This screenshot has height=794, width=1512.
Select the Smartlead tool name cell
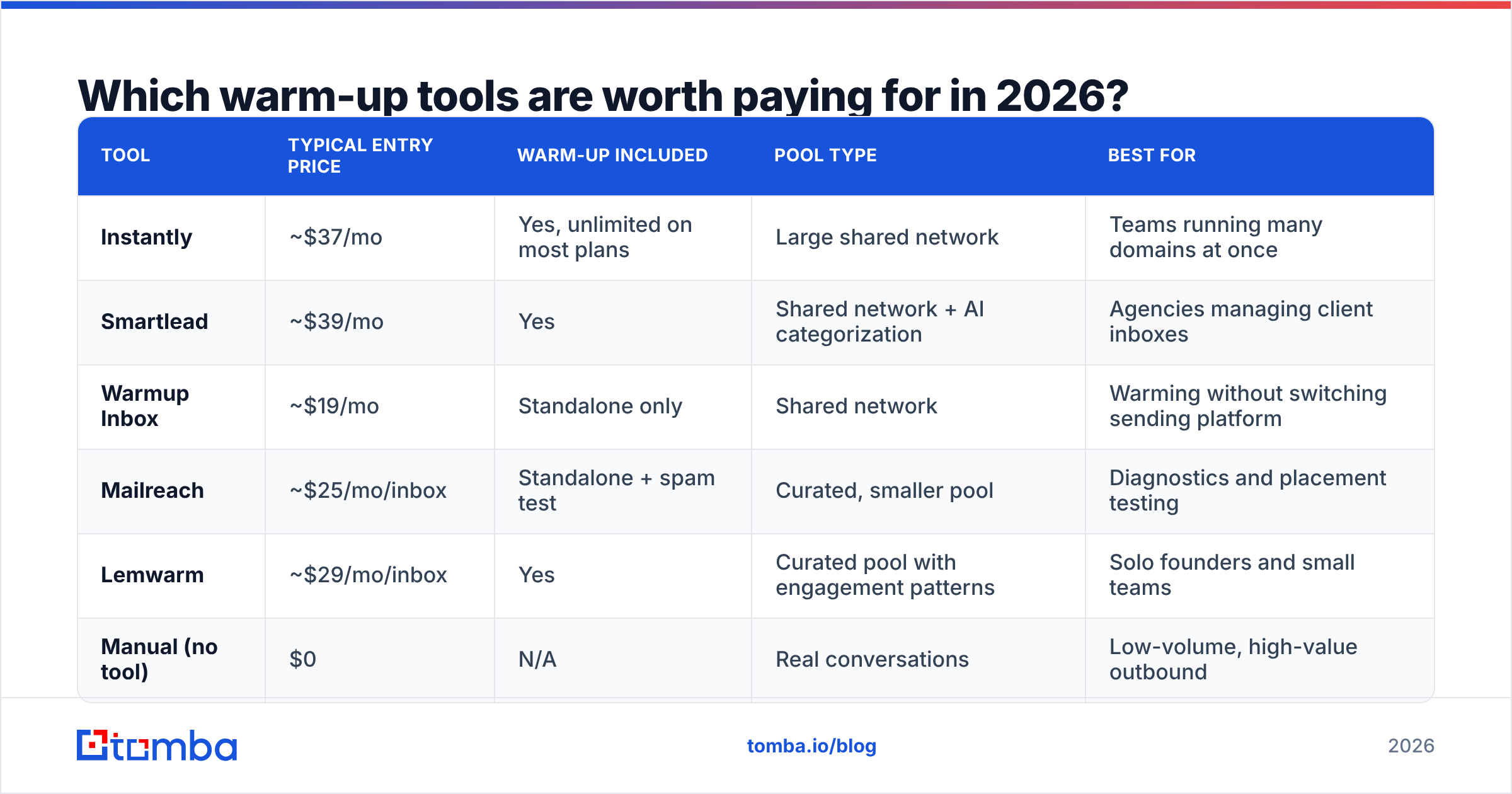[x=171, y=322]
